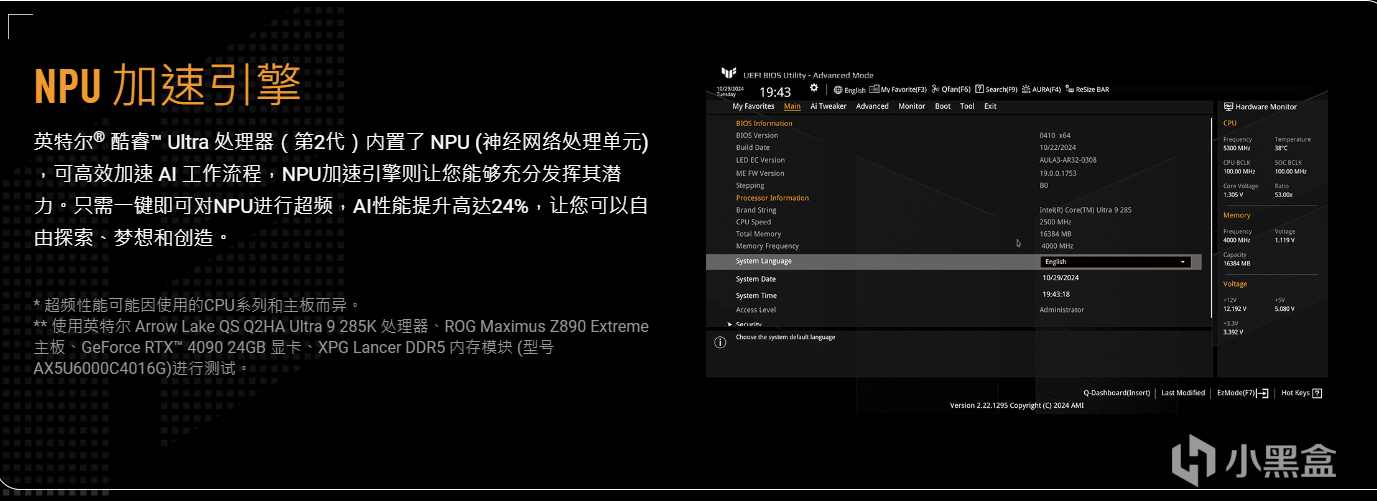Click the LED EC Version value AULA3-AR32-0308
The image size is (1377, 501).
click(x=1068, y=160)
